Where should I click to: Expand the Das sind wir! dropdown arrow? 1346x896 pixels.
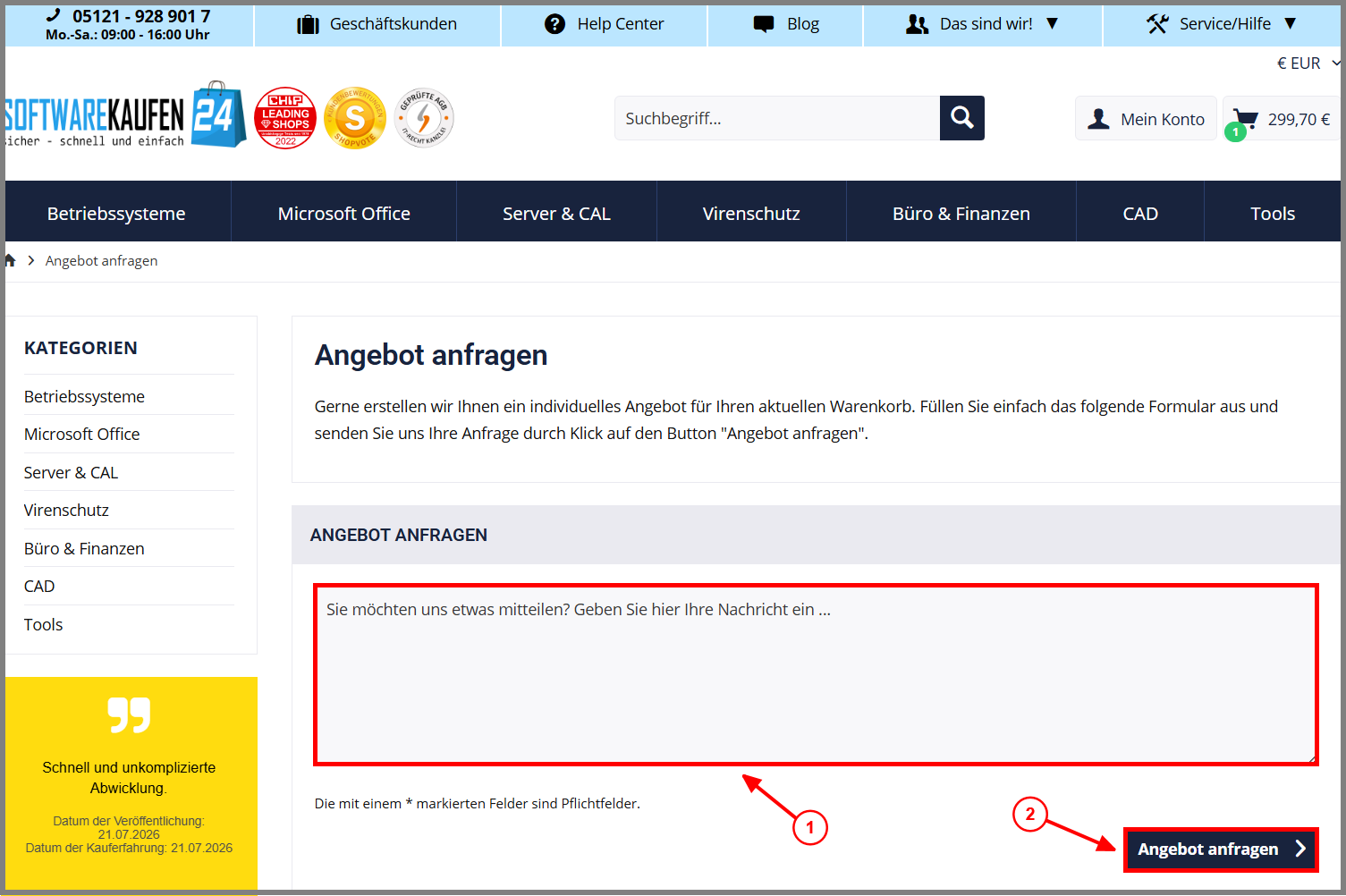pyautogui.click(x=1052, y=24)
